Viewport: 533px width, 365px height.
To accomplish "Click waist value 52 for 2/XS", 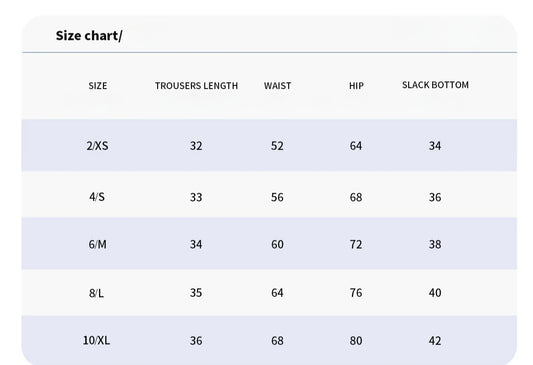I will (277, 146).
